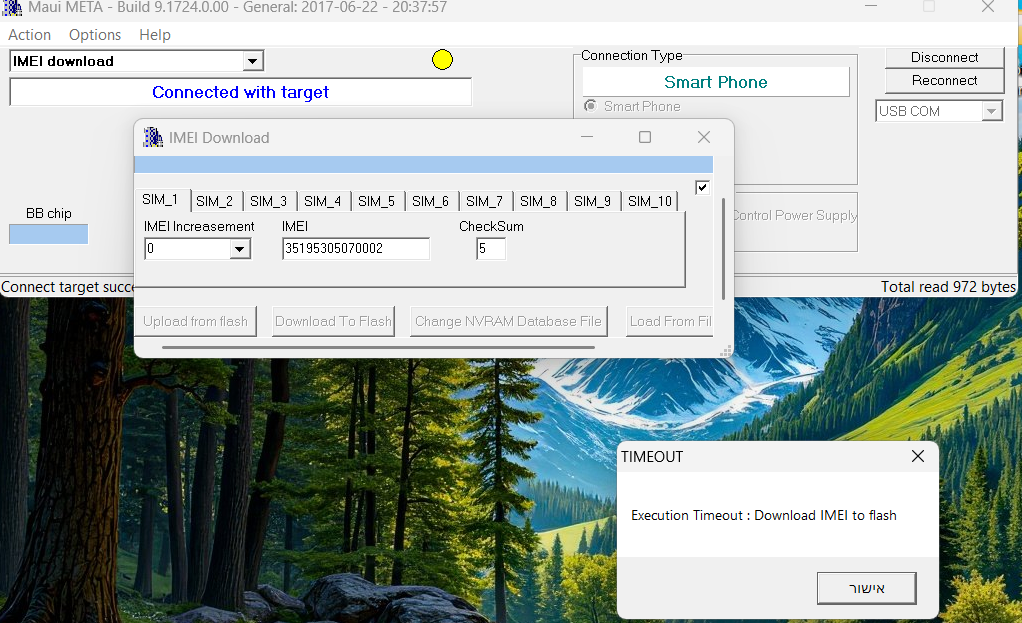The image size is (1022, 623).
Task: Toggle the checkbox right of SIM tabs
Action: [x=702, y=187]
